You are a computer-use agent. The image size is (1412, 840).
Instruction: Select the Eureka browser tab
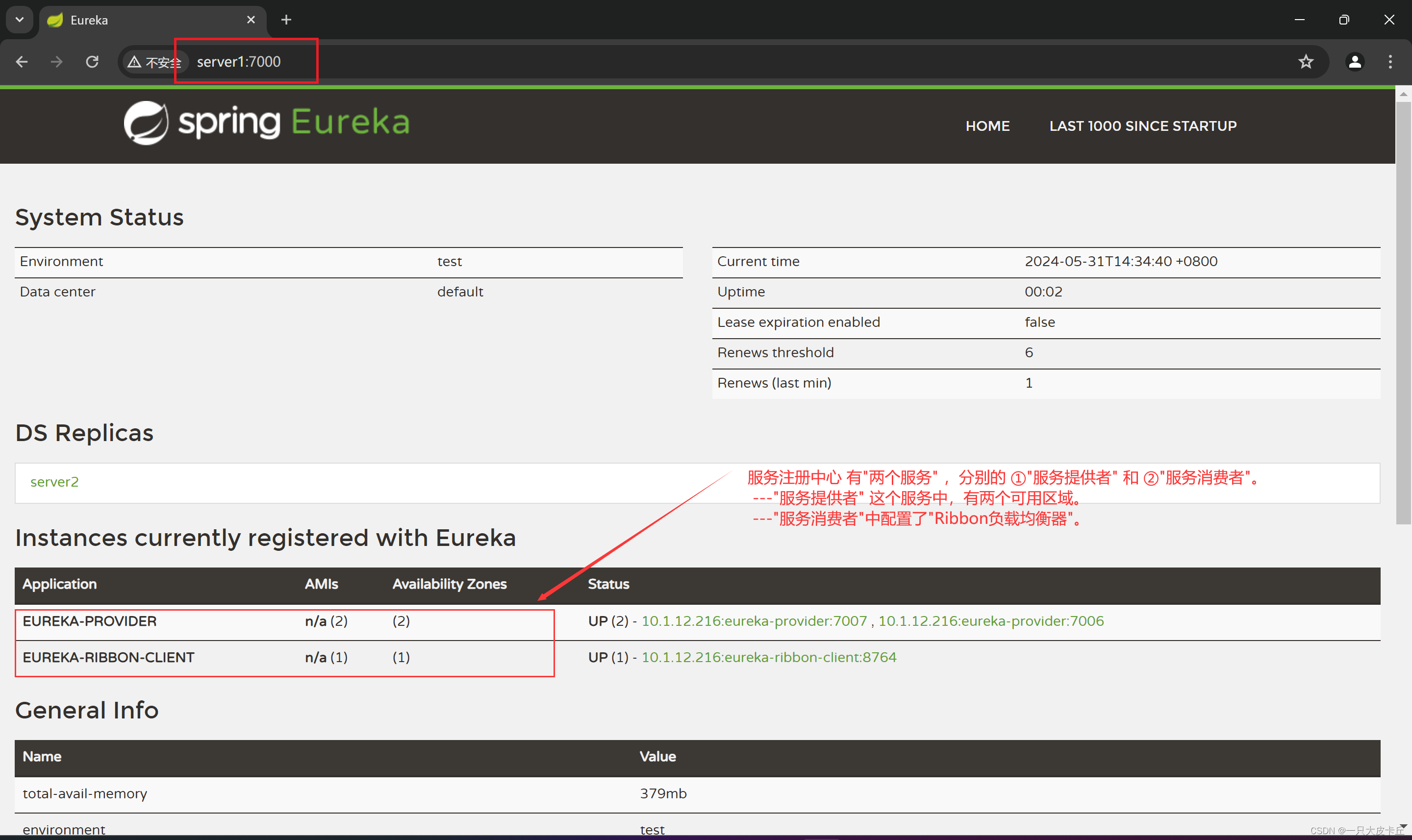pyautogui.click(x=153, y=21)
